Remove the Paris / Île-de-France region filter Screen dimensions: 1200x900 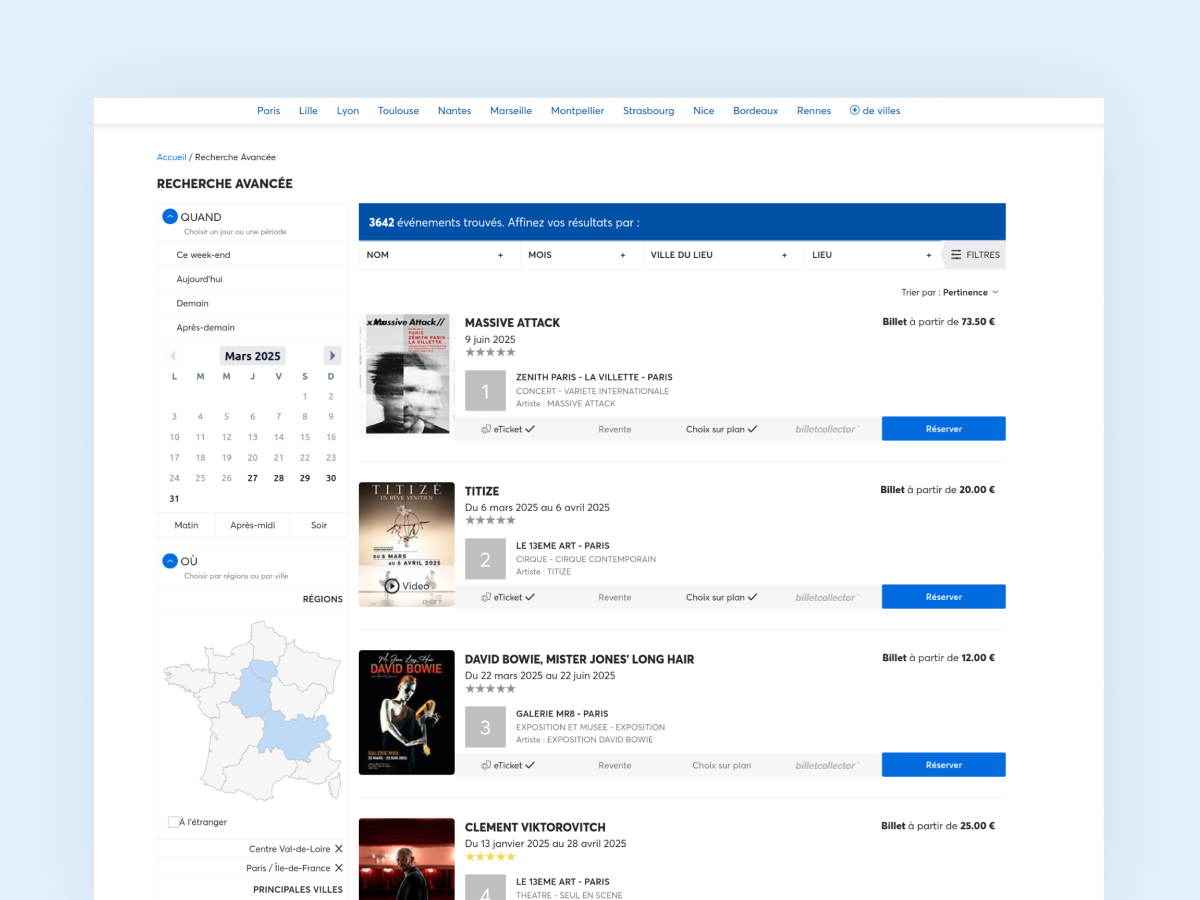(339, 868)
